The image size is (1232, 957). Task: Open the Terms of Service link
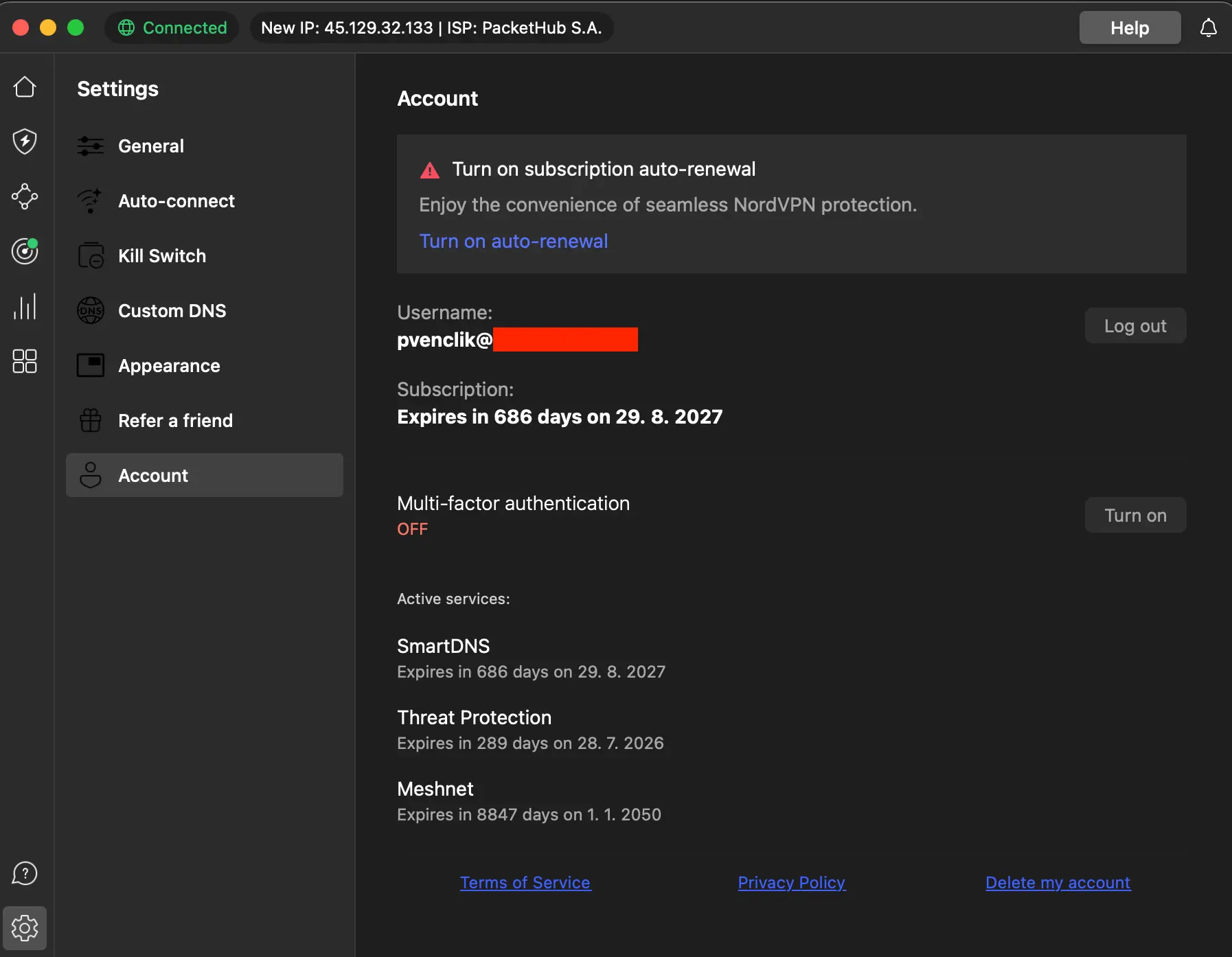point(525,882)
